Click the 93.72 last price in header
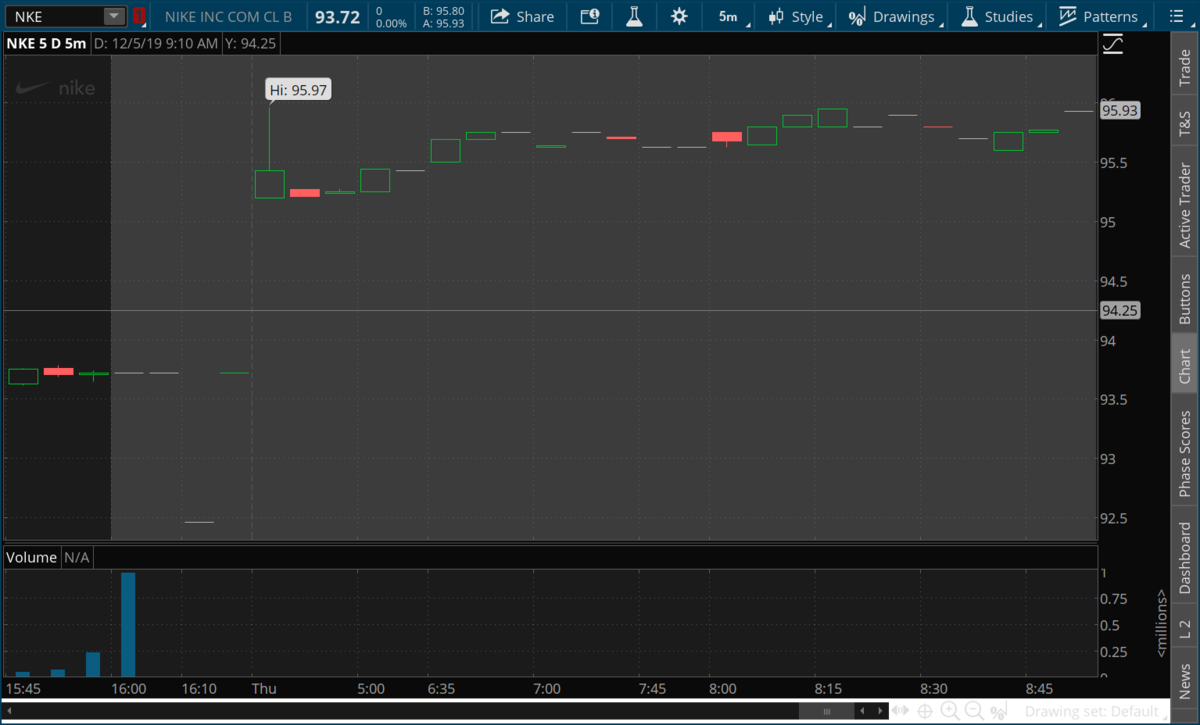Image resolution: width=1200 pixels, height=725 pixels. pyautogui.click(x=337, y=16)
